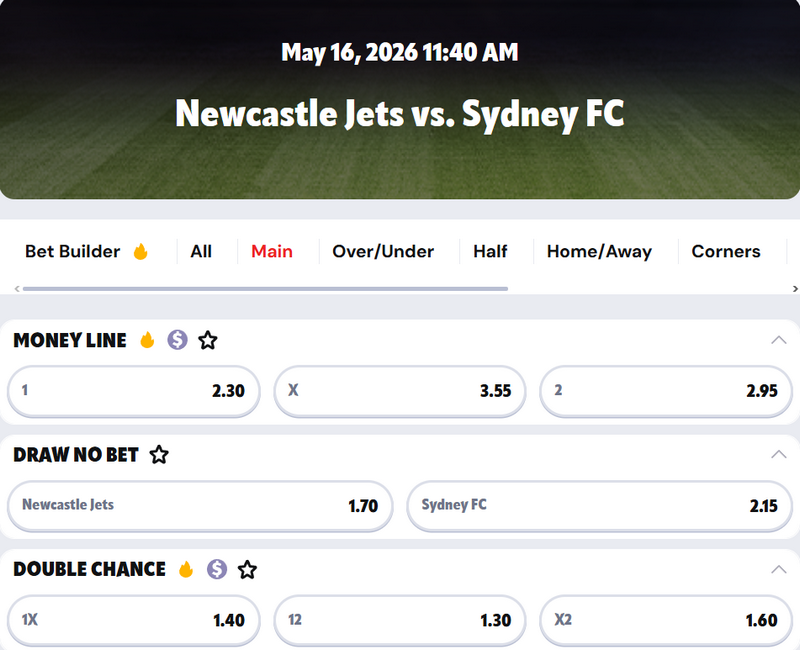Screen dimensions: 800x650
Task: Click the Double Chance dollar cashout icon
Action: 217,569
